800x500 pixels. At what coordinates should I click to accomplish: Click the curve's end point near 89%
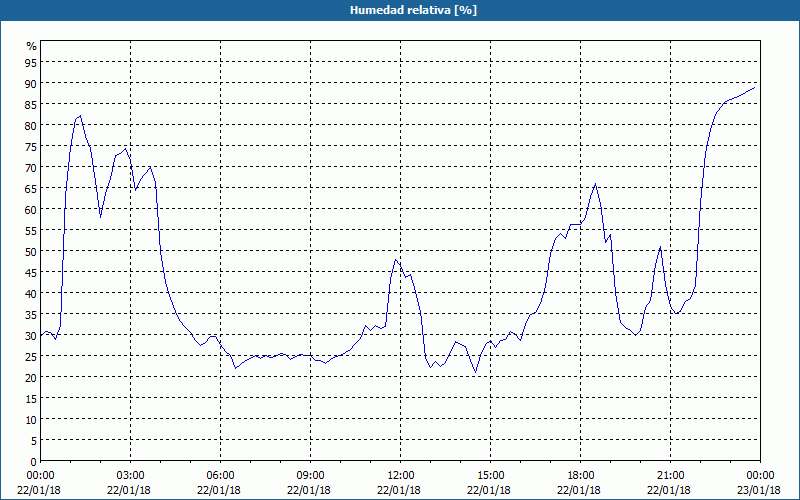pyautogui.click(x=755, y=87)
